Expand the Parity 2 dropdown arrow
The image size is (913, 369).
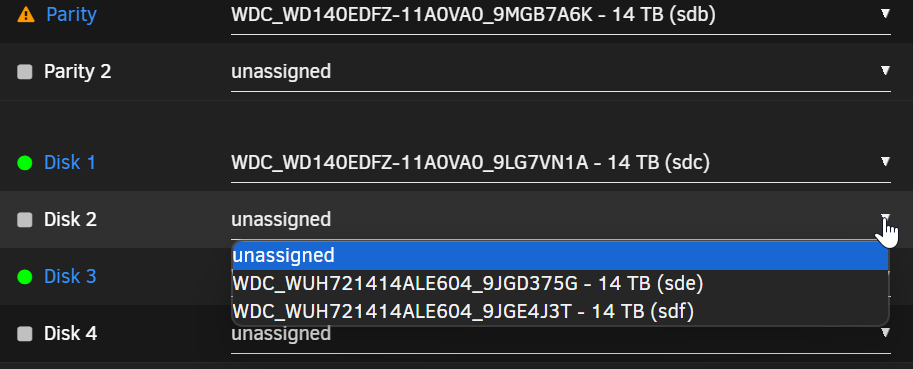tap(885, 70)
